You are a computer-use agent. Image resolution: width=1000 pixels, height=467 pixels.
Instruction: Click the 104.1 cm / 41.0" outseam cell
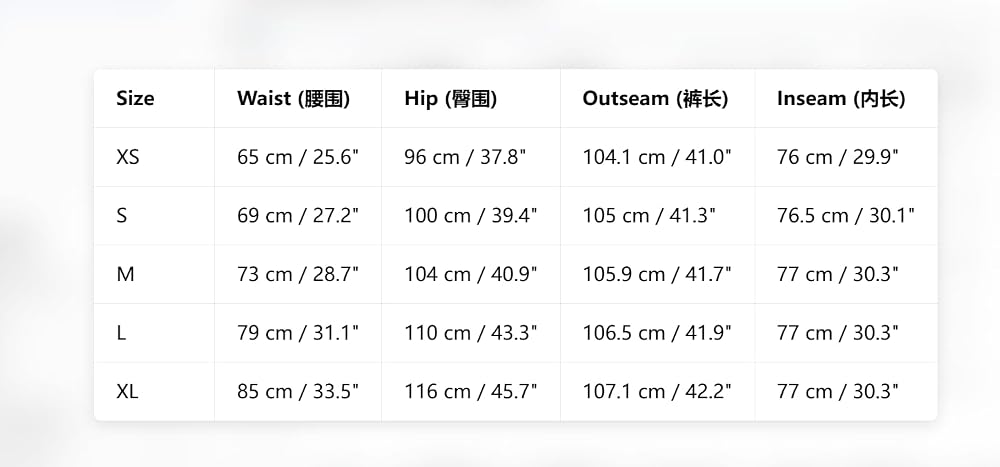pos(657,157)
